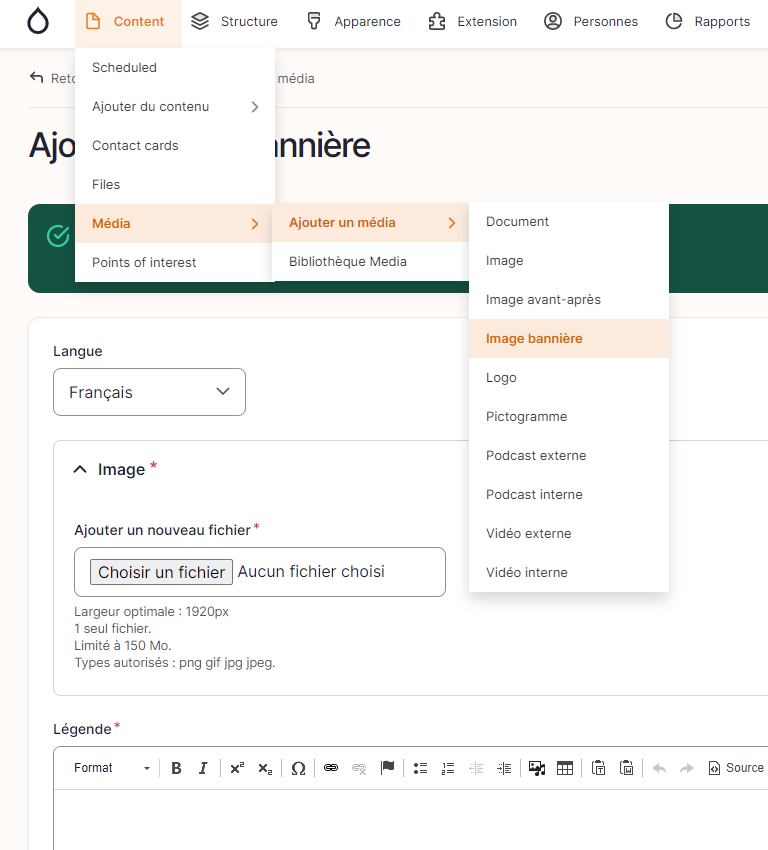Click the superscript icon

coord(237,768)
